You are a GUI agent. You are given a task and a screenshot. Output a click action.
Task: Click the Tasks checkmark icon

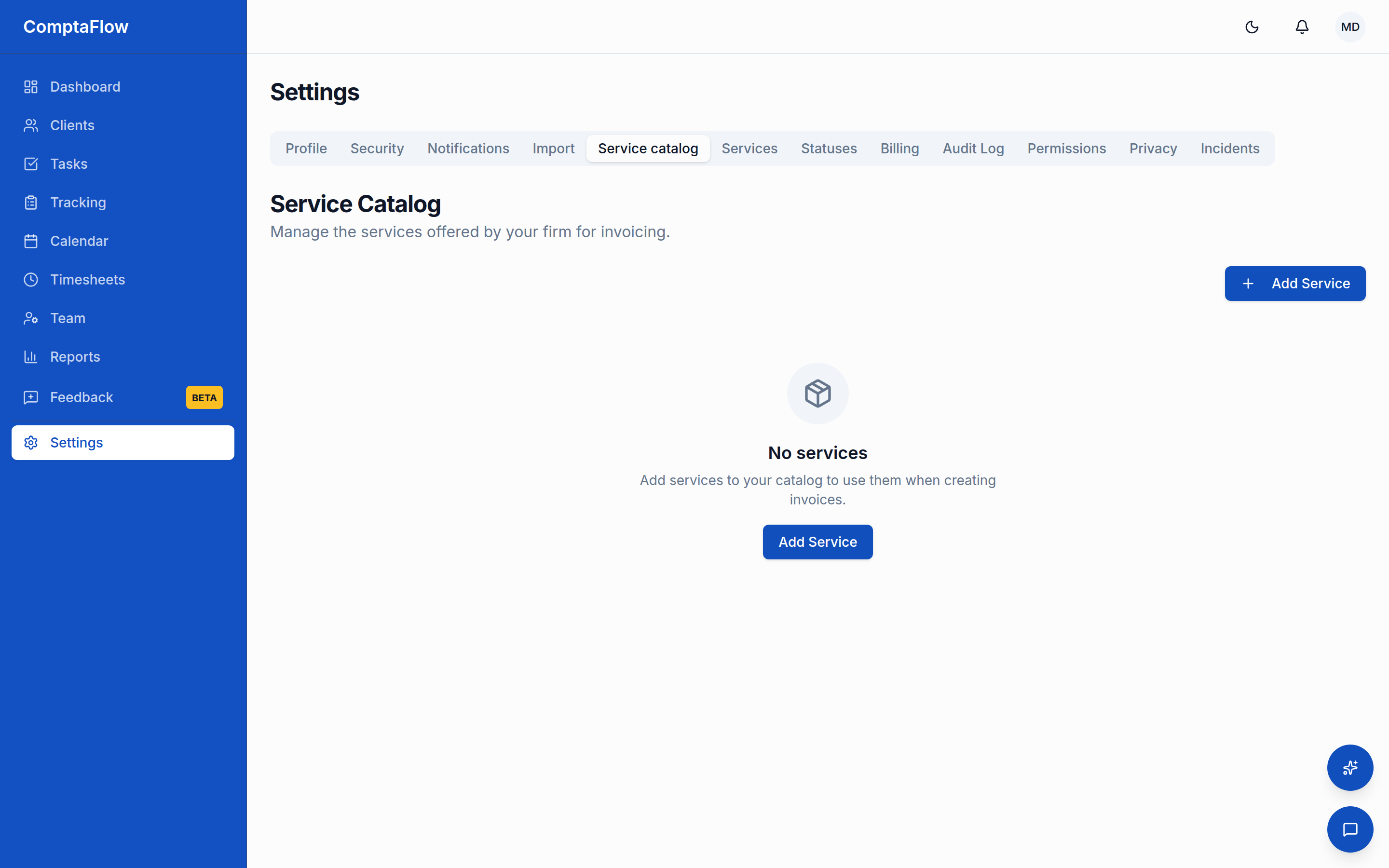coord(31,163)
